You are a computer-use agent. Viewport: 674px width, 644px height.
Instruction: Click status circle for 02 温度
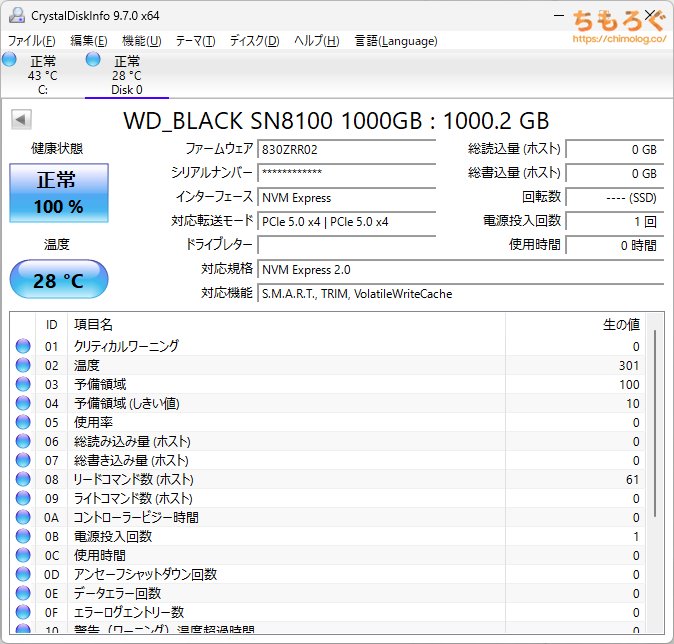[x=23, y=365]
